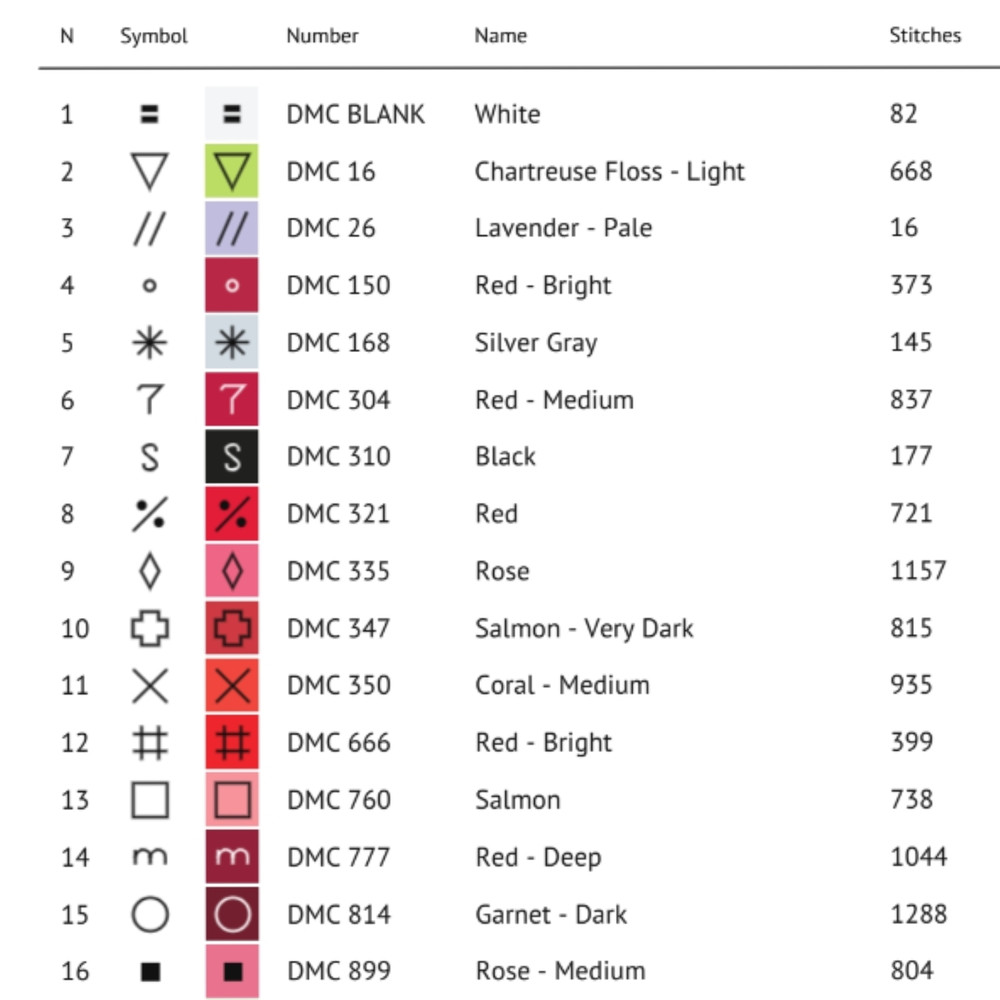
Task: Select the Salmon - Very Dark name
Action: click(583, 629)
